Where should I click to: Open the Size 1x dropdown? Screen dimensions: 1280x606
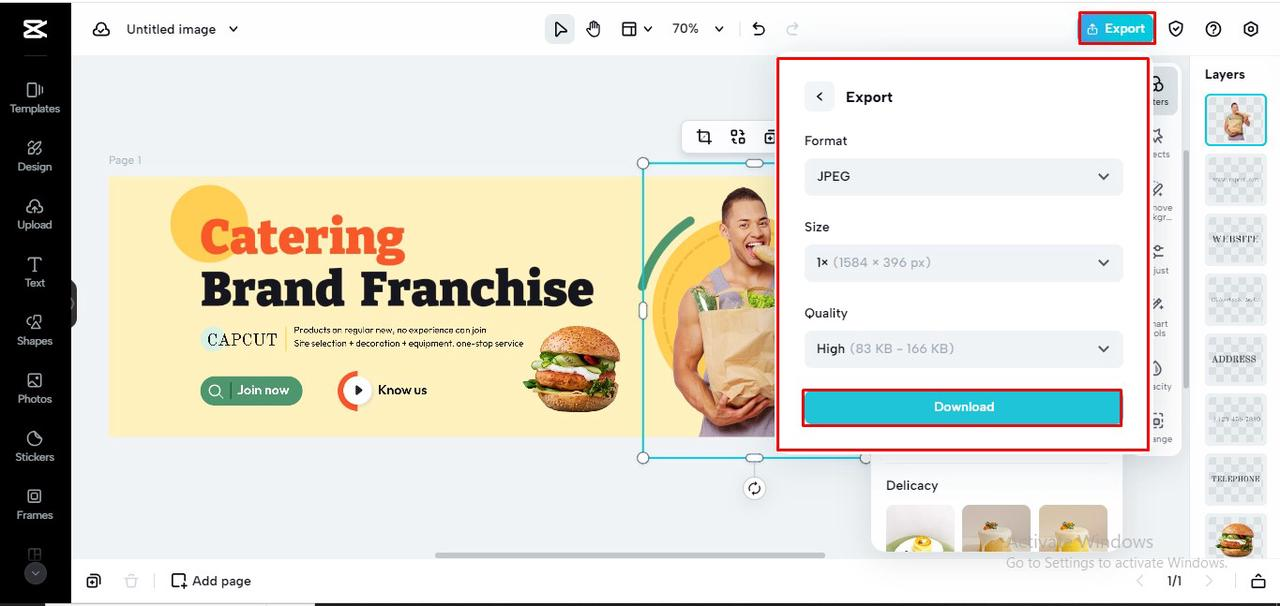click(964, 262)
